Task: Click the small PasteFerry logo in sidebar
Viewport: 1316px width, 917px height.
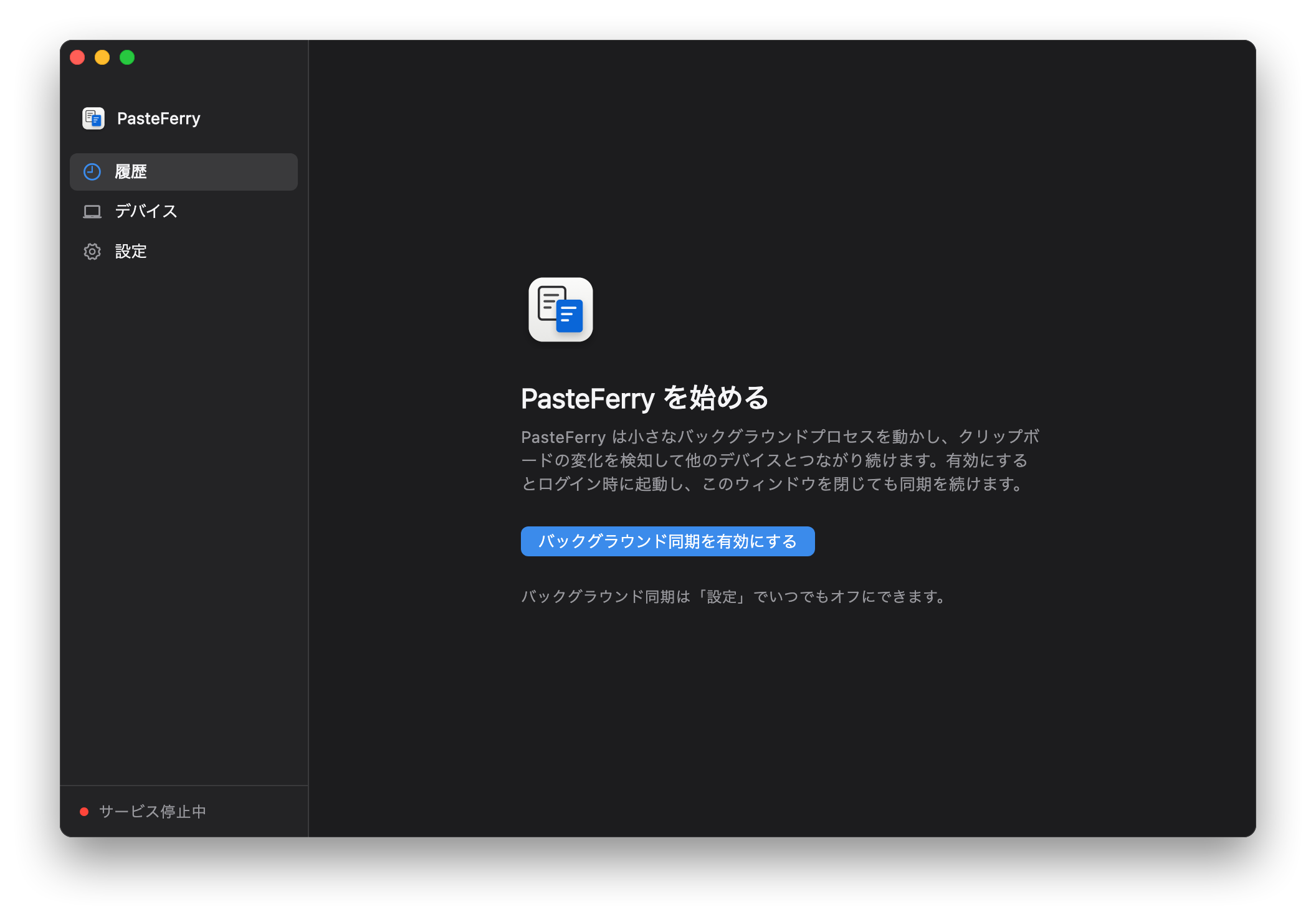Action: [x=93, y=118]
